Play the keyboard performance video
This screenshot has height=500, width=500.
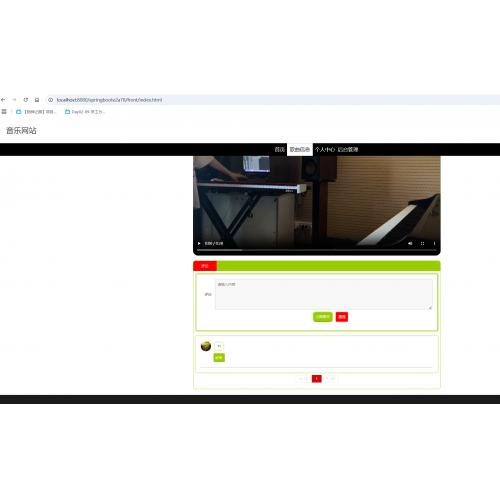pyautogui.click(x=199, y=243)
